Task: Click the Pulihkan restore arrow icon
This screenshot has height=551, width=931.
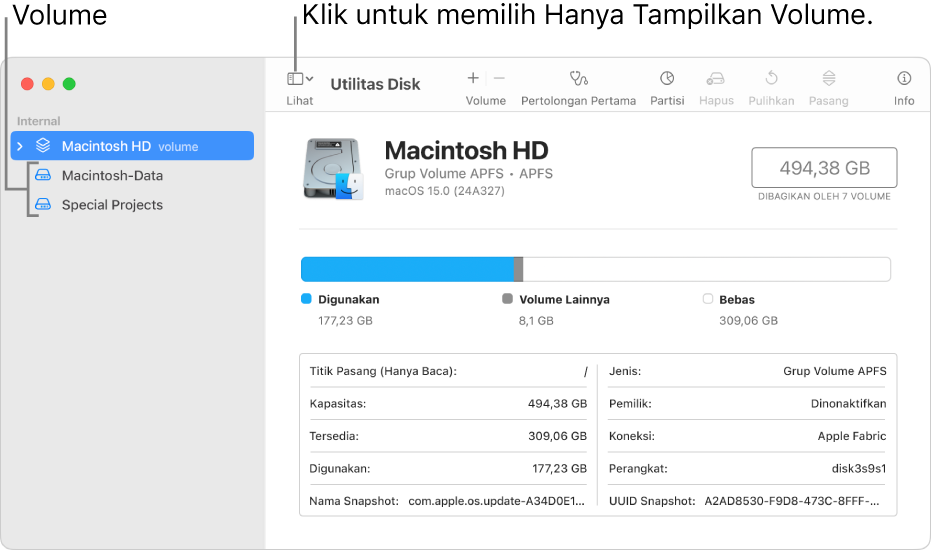Action: coord(771,78)
